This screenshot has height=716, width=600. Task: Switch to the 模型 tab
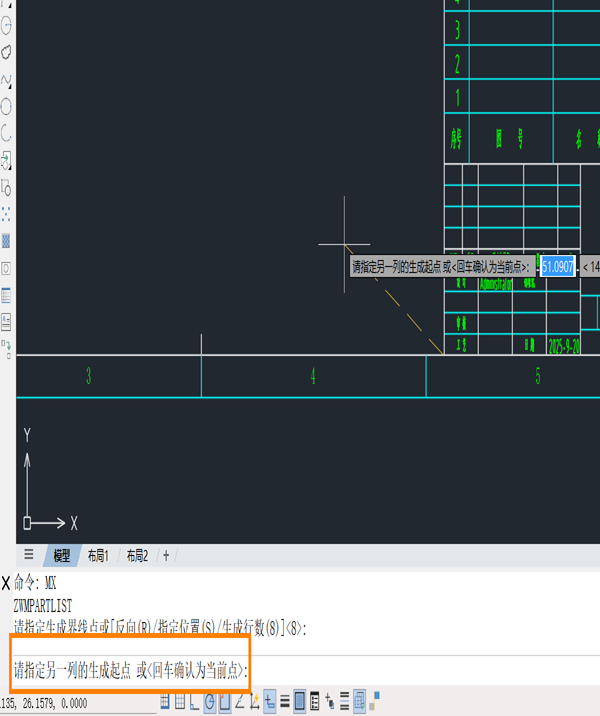pyautogui.click(x=62, y=556)
